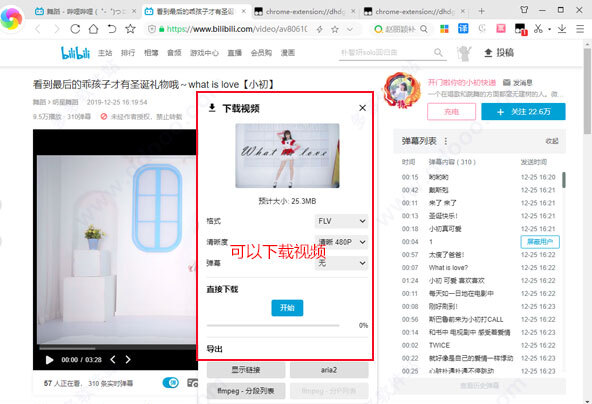The image size is (592, 404).
Task: Click the previous arrow in player controls
Action: [x=113, y=359]
